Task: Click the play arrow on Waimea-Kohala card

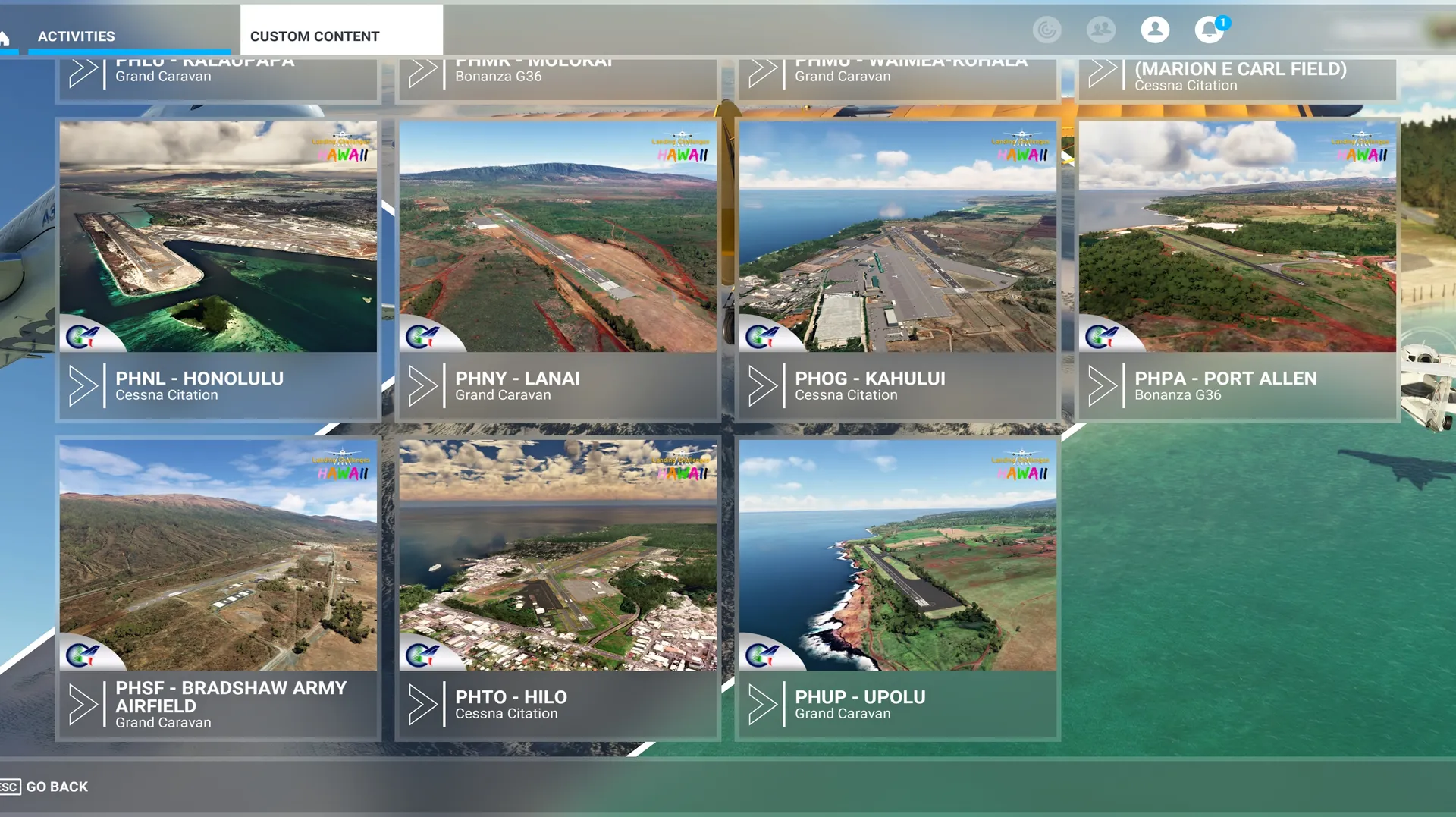Action: (763, 73)
